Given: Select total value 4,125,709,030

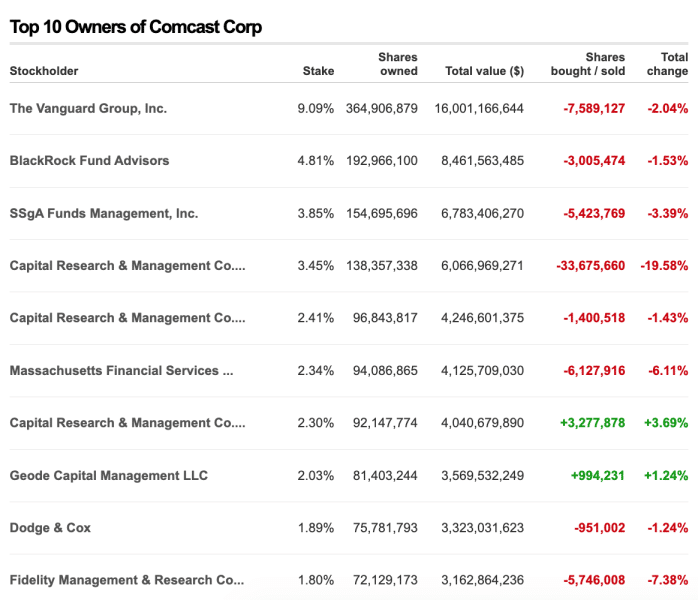Looking at the screenshot, I should pos(483,370).
